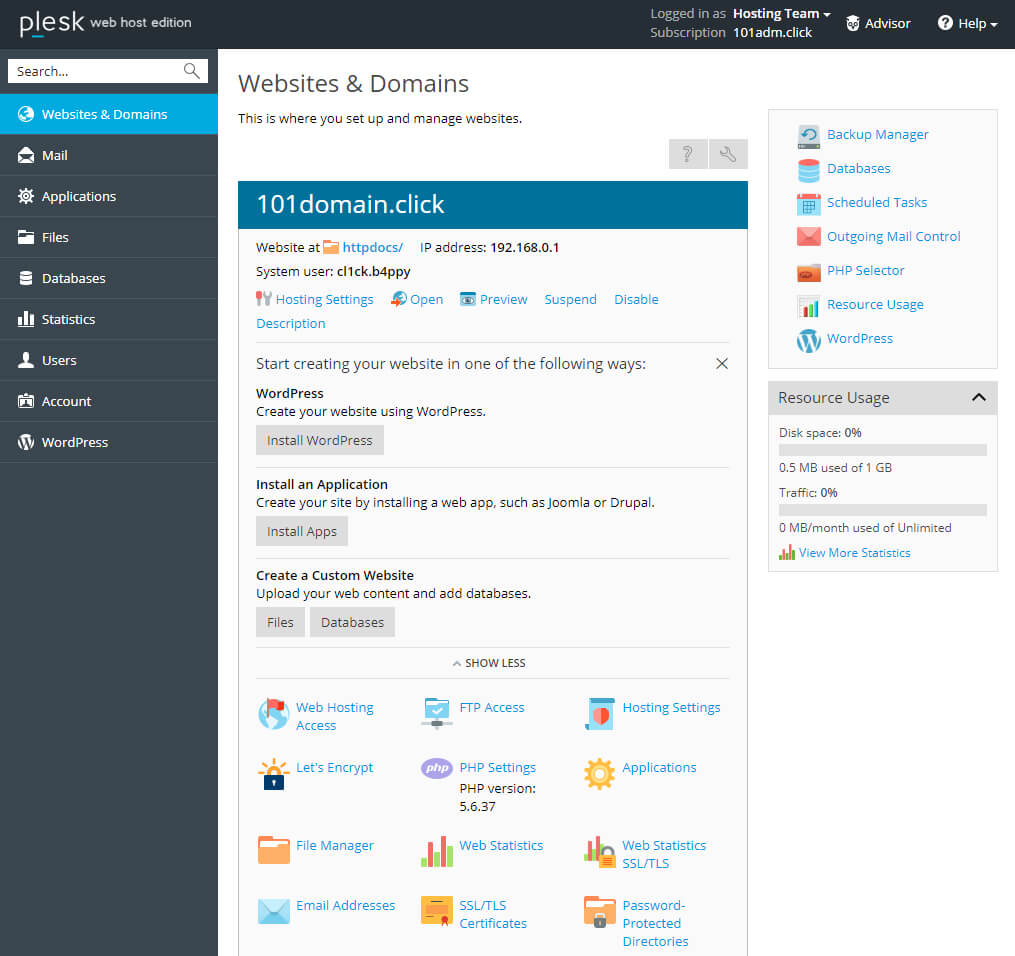Screen dimensions: 1015x956
Task: Click the Databases button under Custom Website
Action: (x=352, y=622)
